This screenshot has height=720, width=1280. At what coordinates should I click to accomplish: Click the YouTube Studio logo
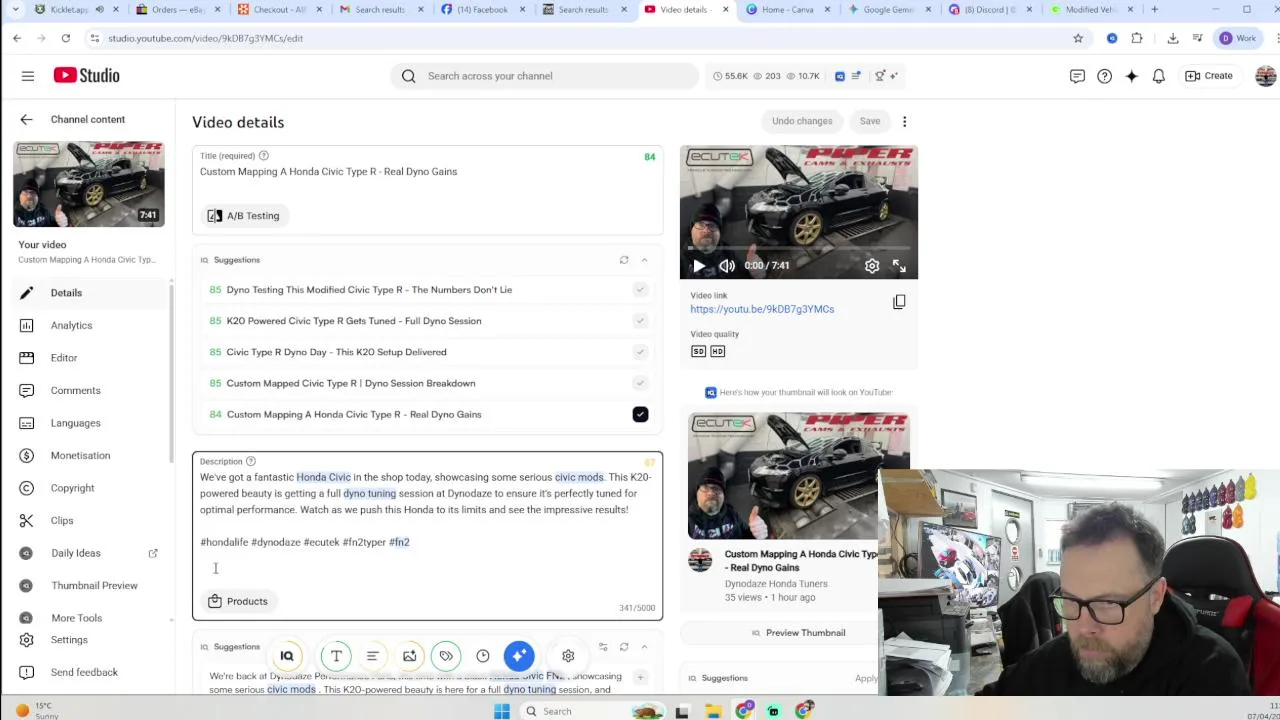click(87, 76)
